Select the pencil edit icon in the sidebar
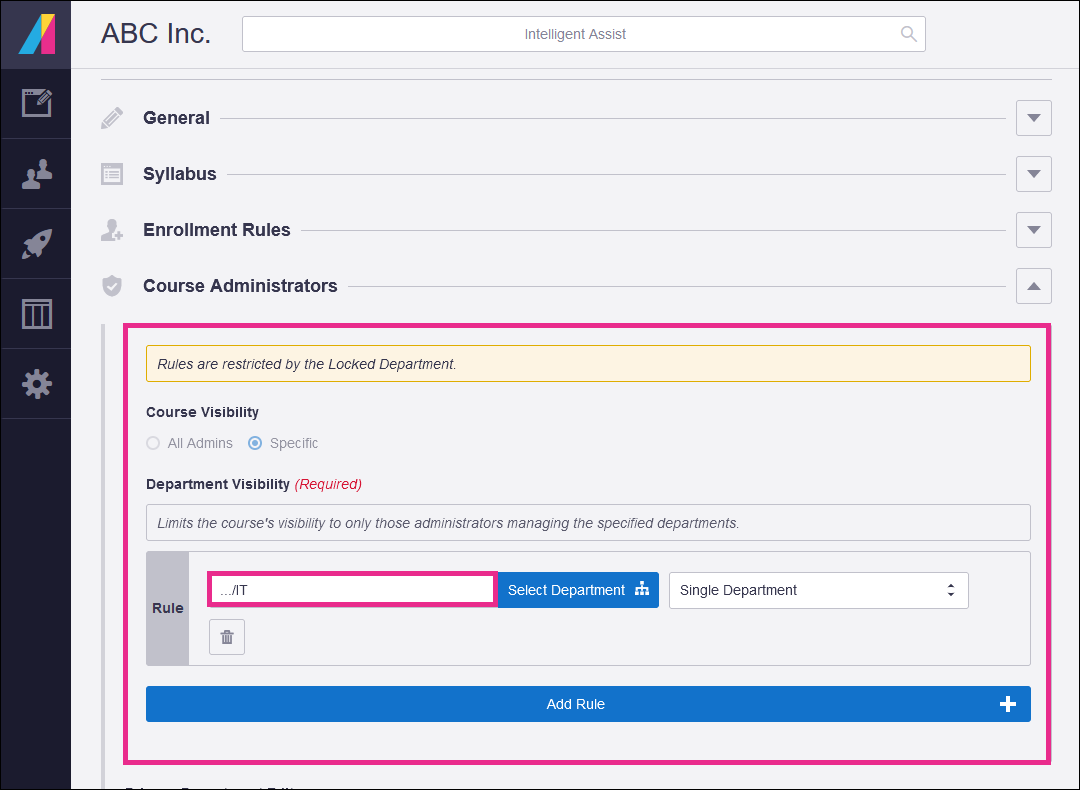Image resolution: width=1080 pixels, height=790 pixels. [x=36, y=103]
